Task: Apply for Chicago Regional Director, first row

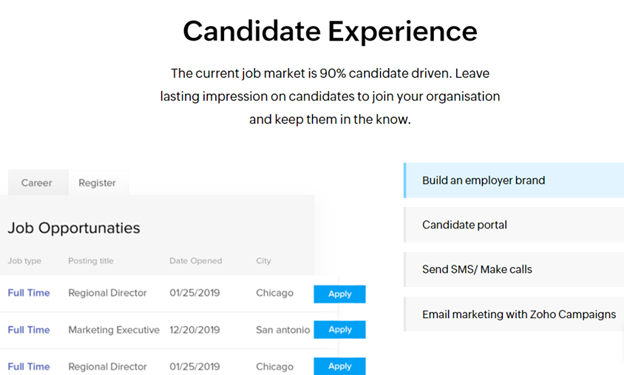Action: point(339,294)
